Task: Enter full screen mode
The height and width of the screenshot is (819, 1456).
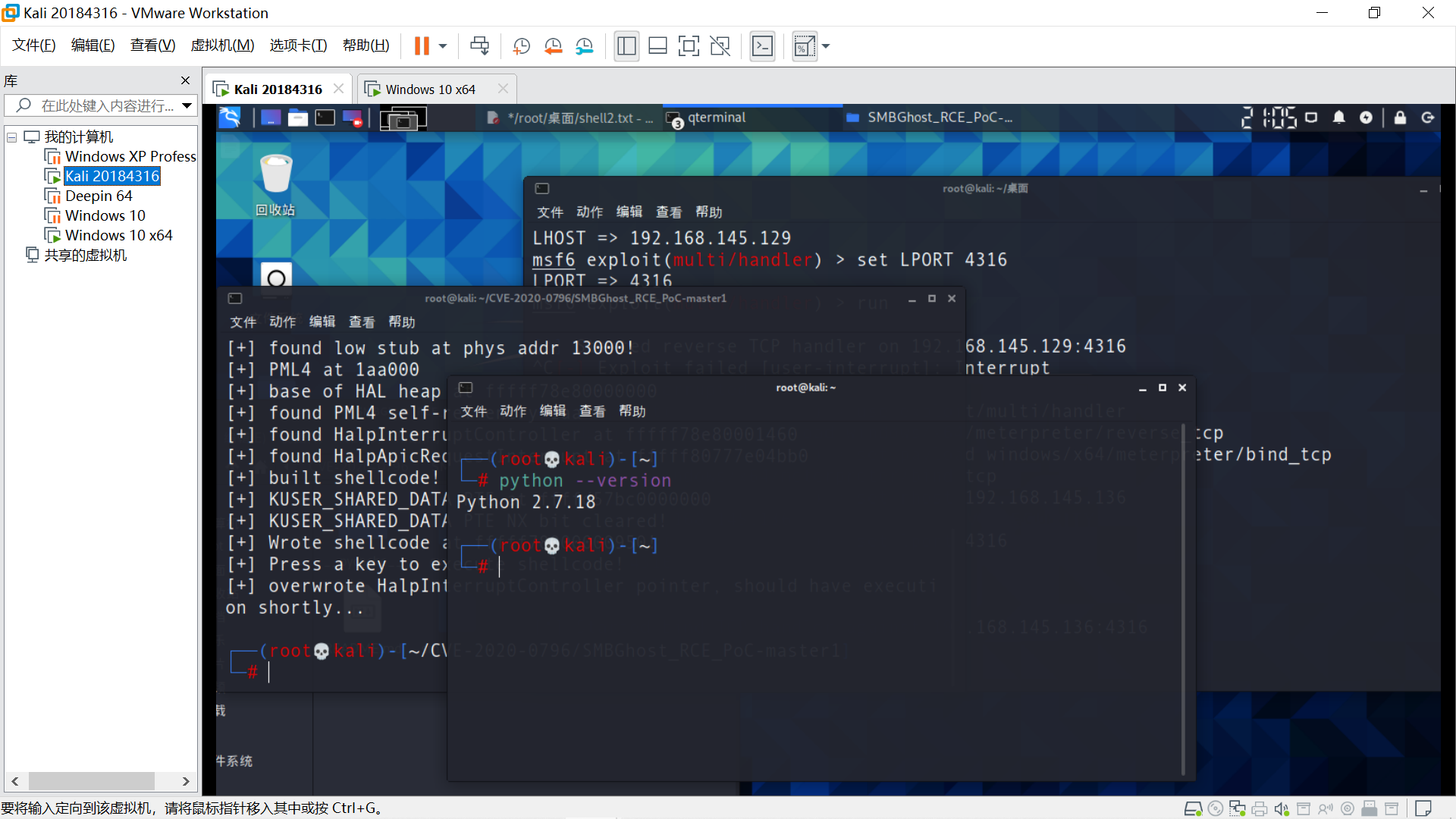Action: (688, 46)
